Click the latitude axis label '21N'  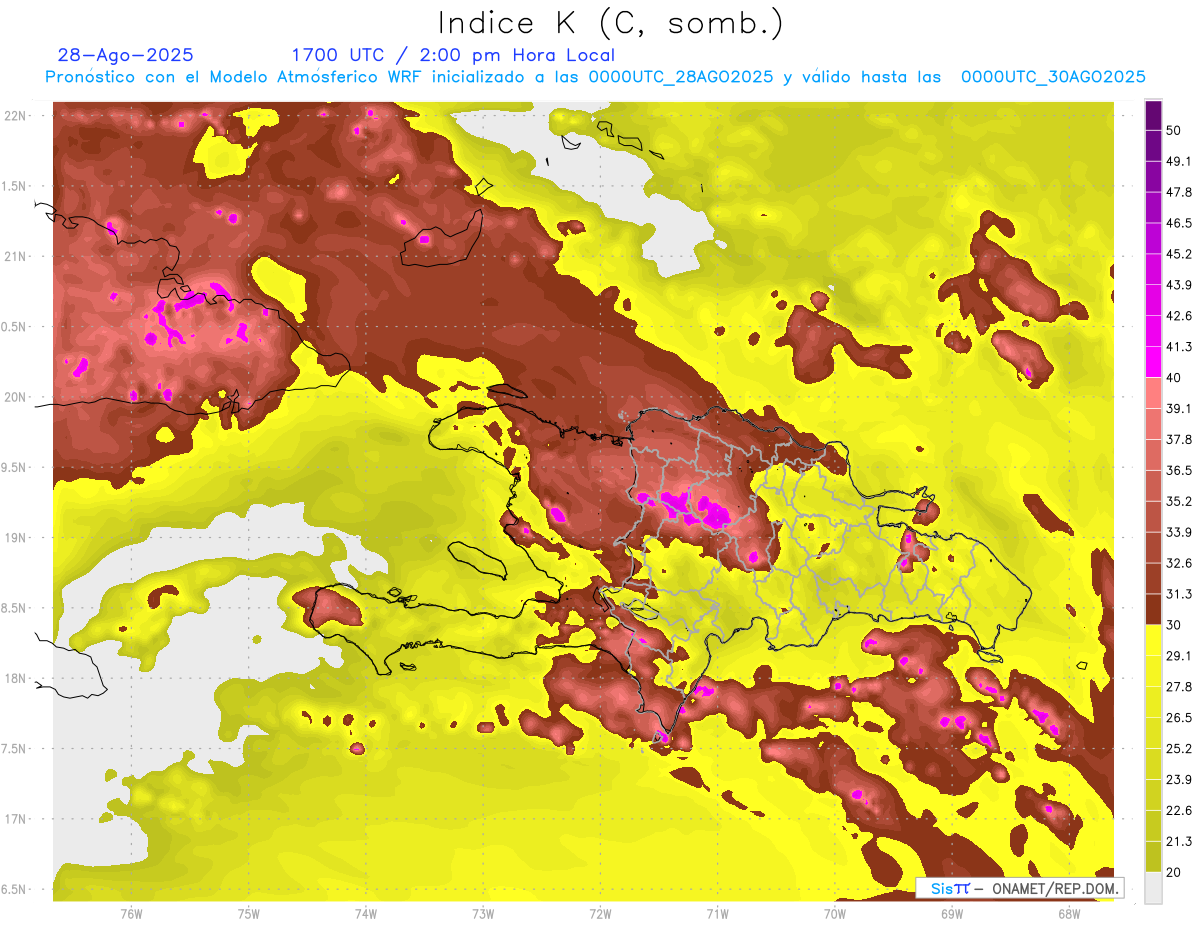click(14, 256)
